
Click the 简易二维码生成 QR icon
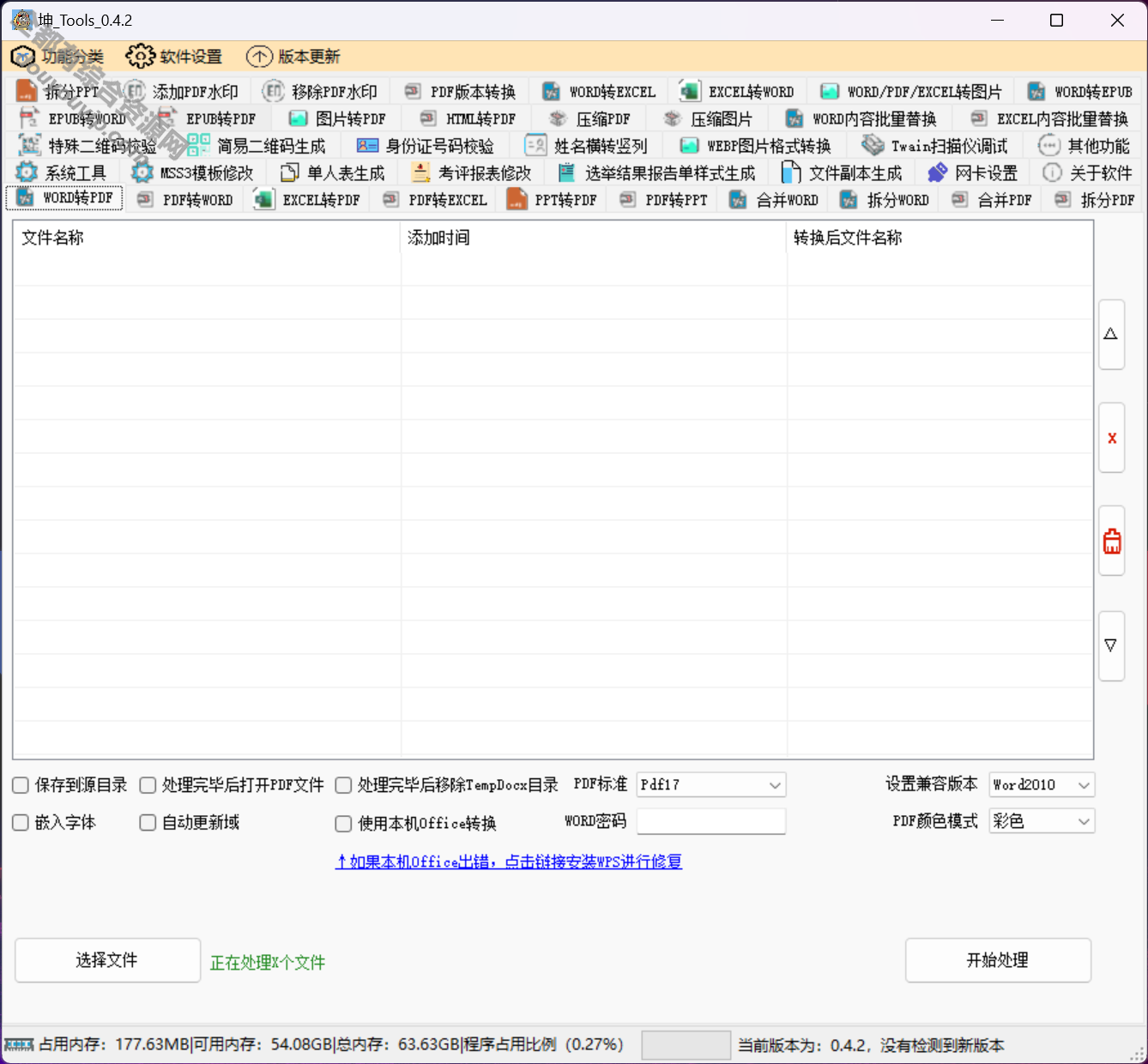pos(198,145)
